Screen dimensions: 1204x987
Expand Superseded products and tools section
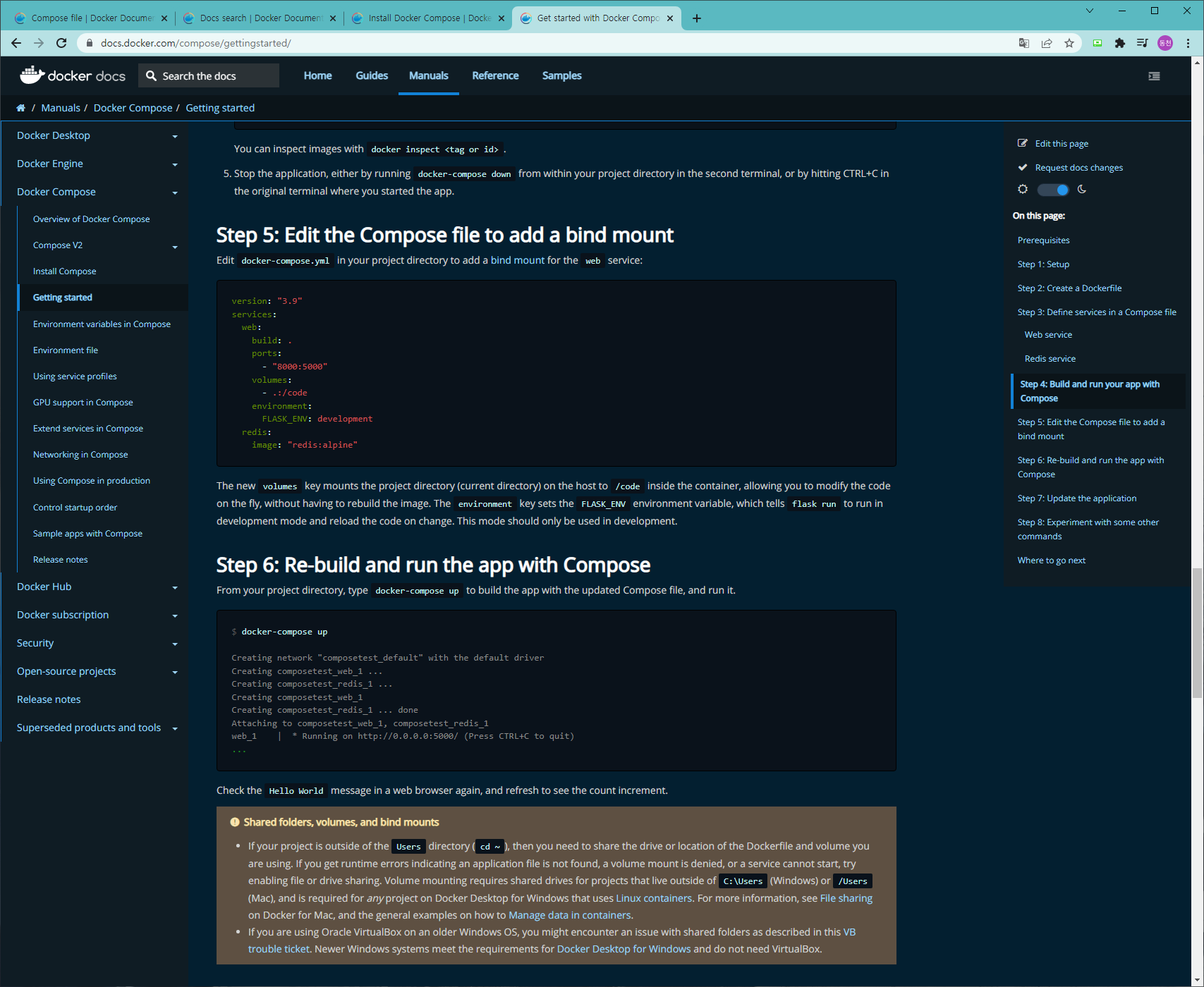[x=175, y=728]
